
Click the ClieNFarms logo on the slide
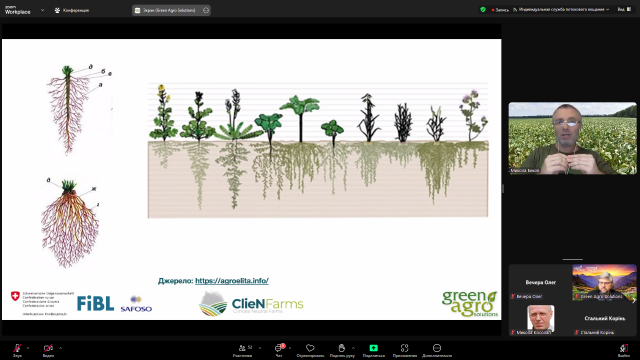251,304
